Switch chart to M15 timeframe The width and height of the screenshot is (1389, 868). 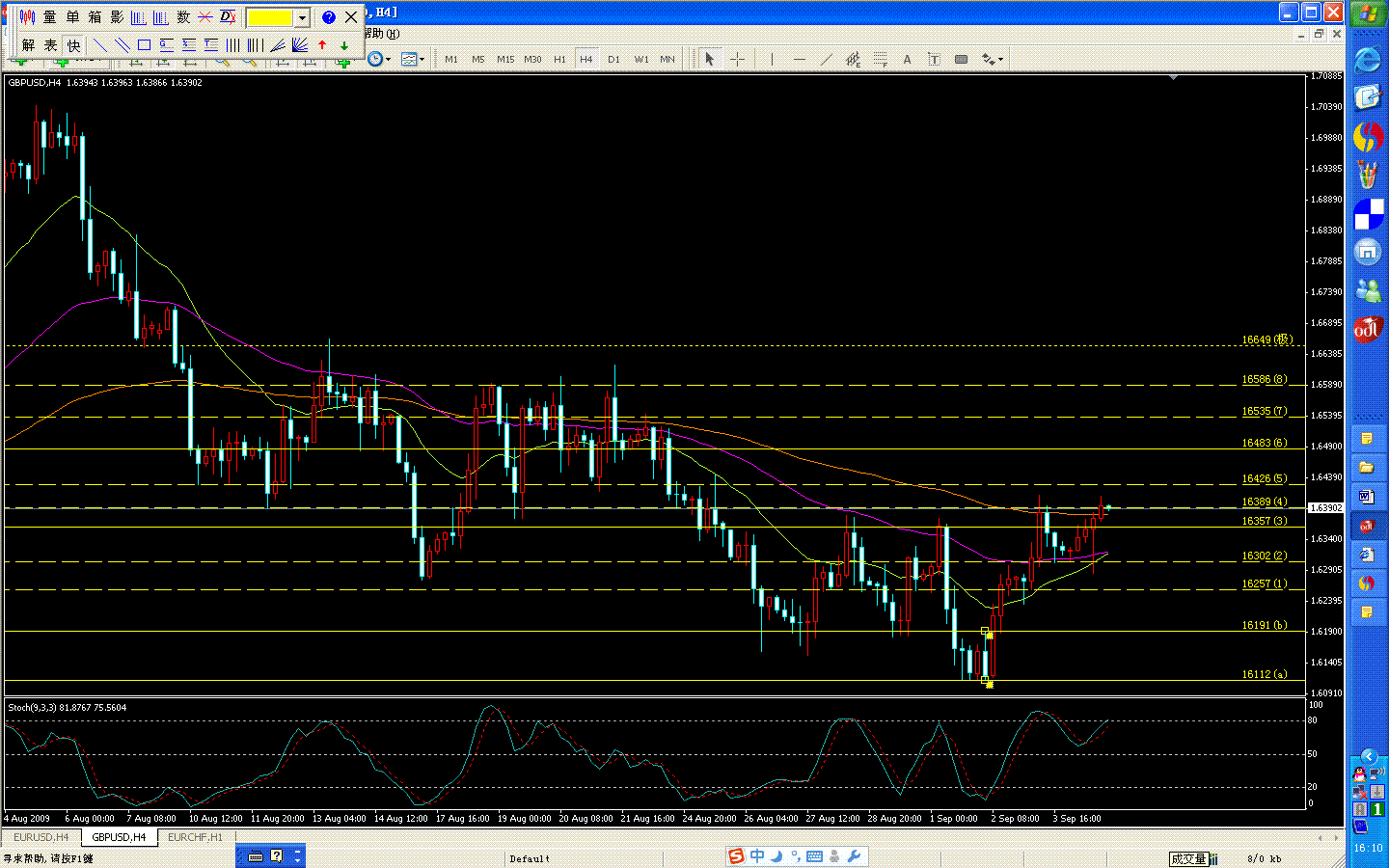(505, 60)
